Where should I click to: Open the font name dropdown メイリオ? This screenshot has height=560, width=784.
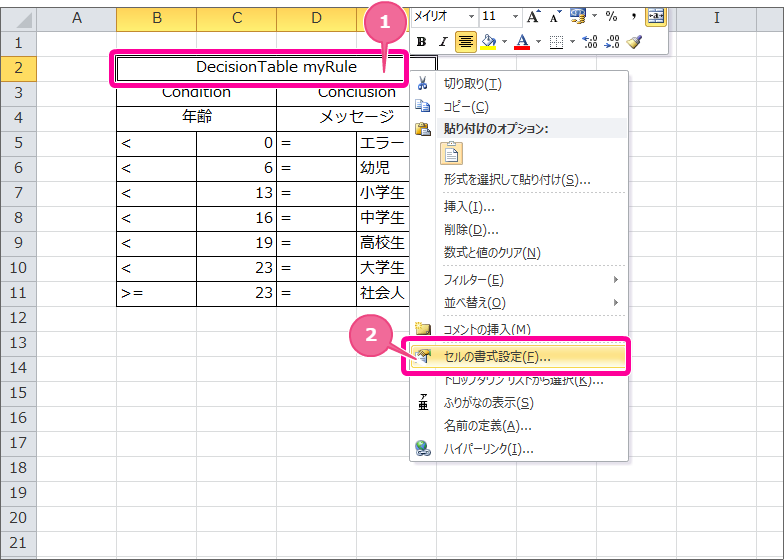coord(471,16)
